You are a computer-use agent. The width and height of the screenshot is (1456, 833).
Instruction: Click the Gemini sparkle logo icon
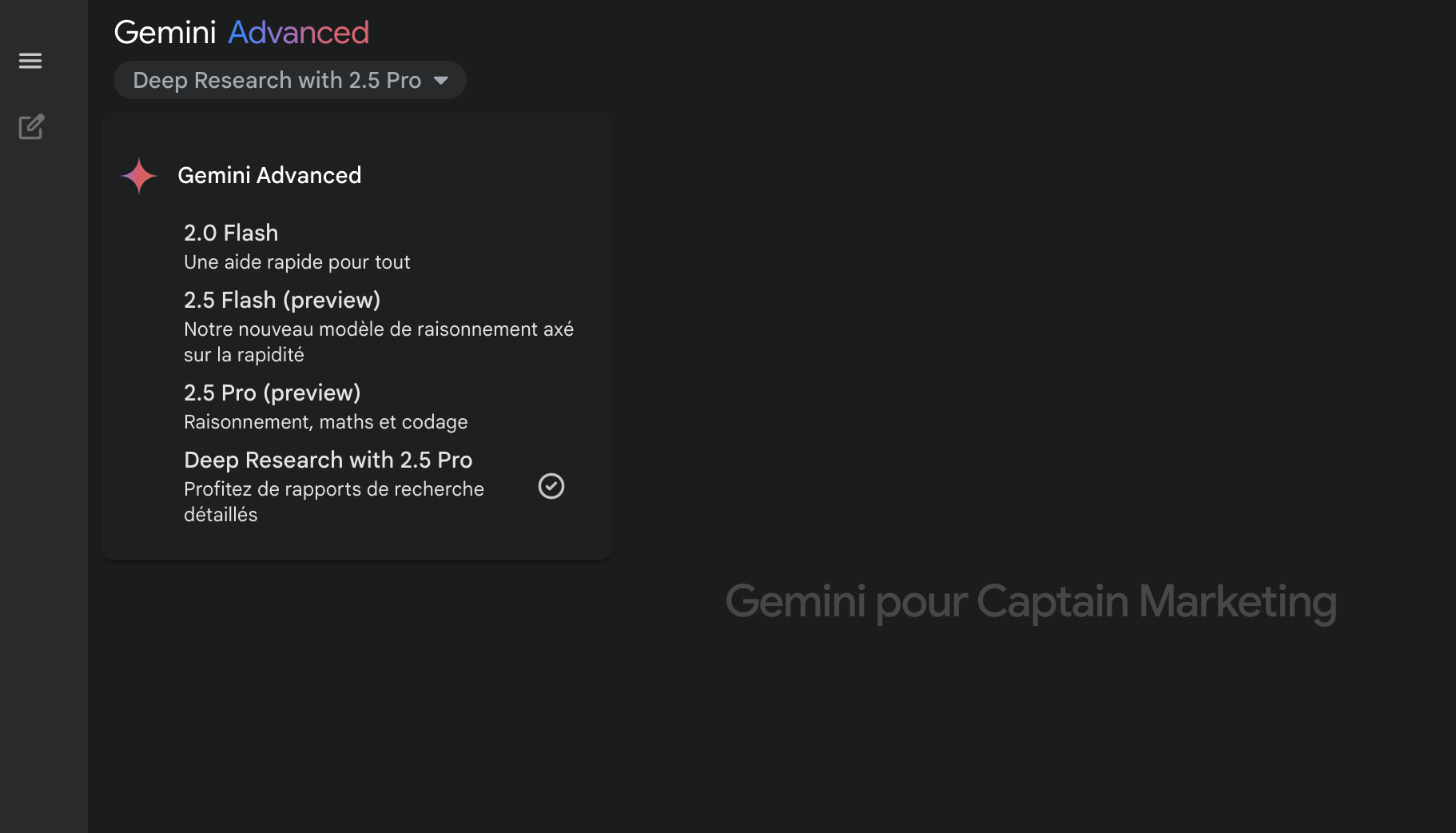point(138,175)
